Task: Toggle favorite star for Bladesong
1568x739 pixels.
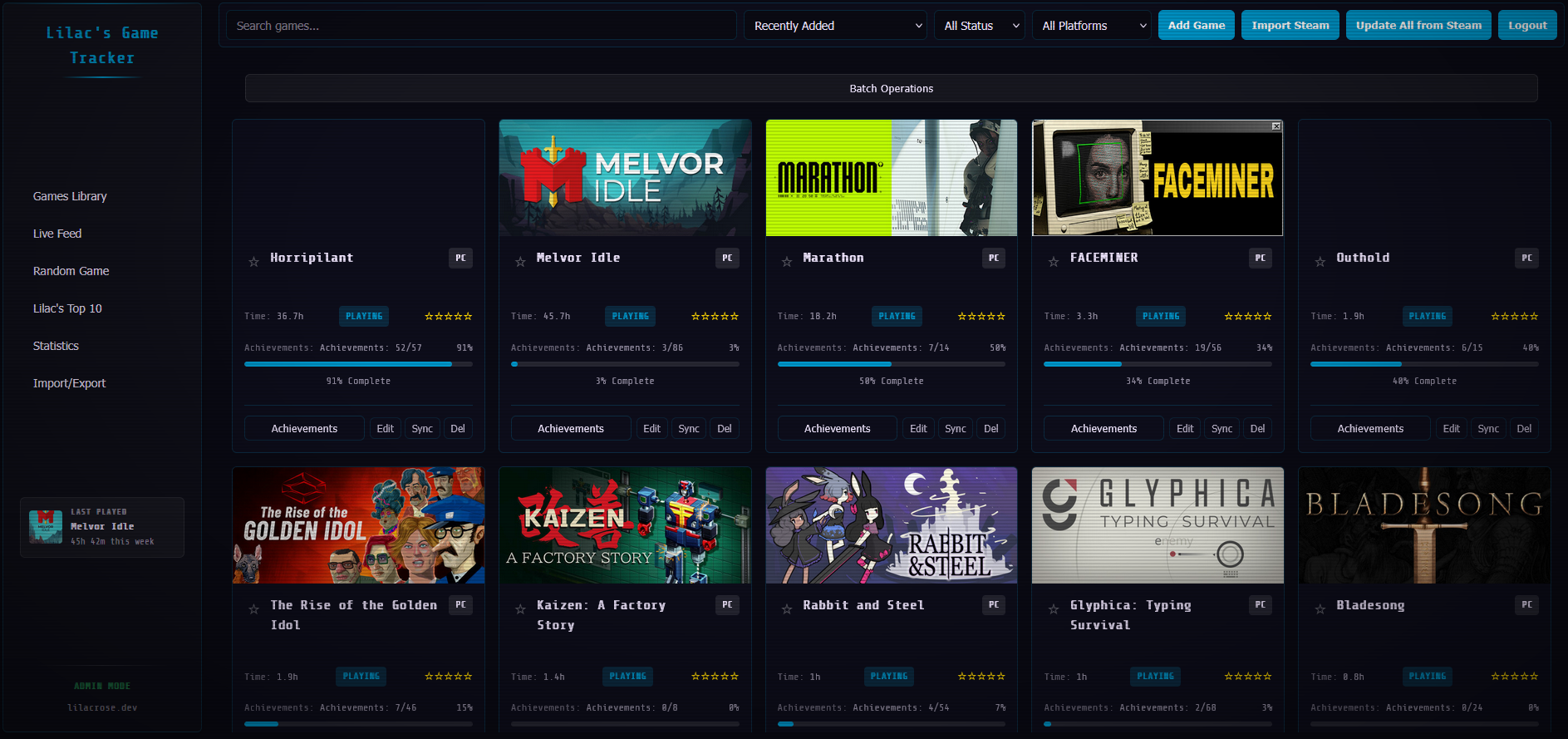Action: coord(1320,609)
